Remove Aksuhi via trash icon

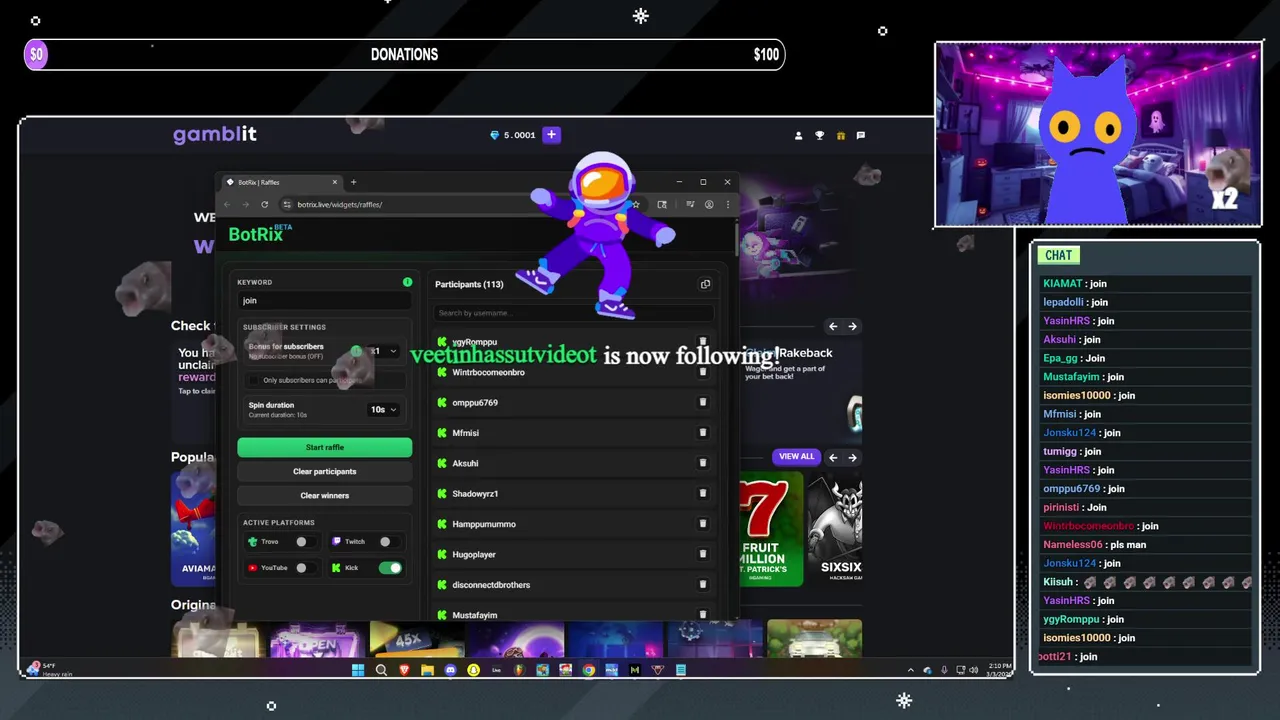tap(703, 463)
